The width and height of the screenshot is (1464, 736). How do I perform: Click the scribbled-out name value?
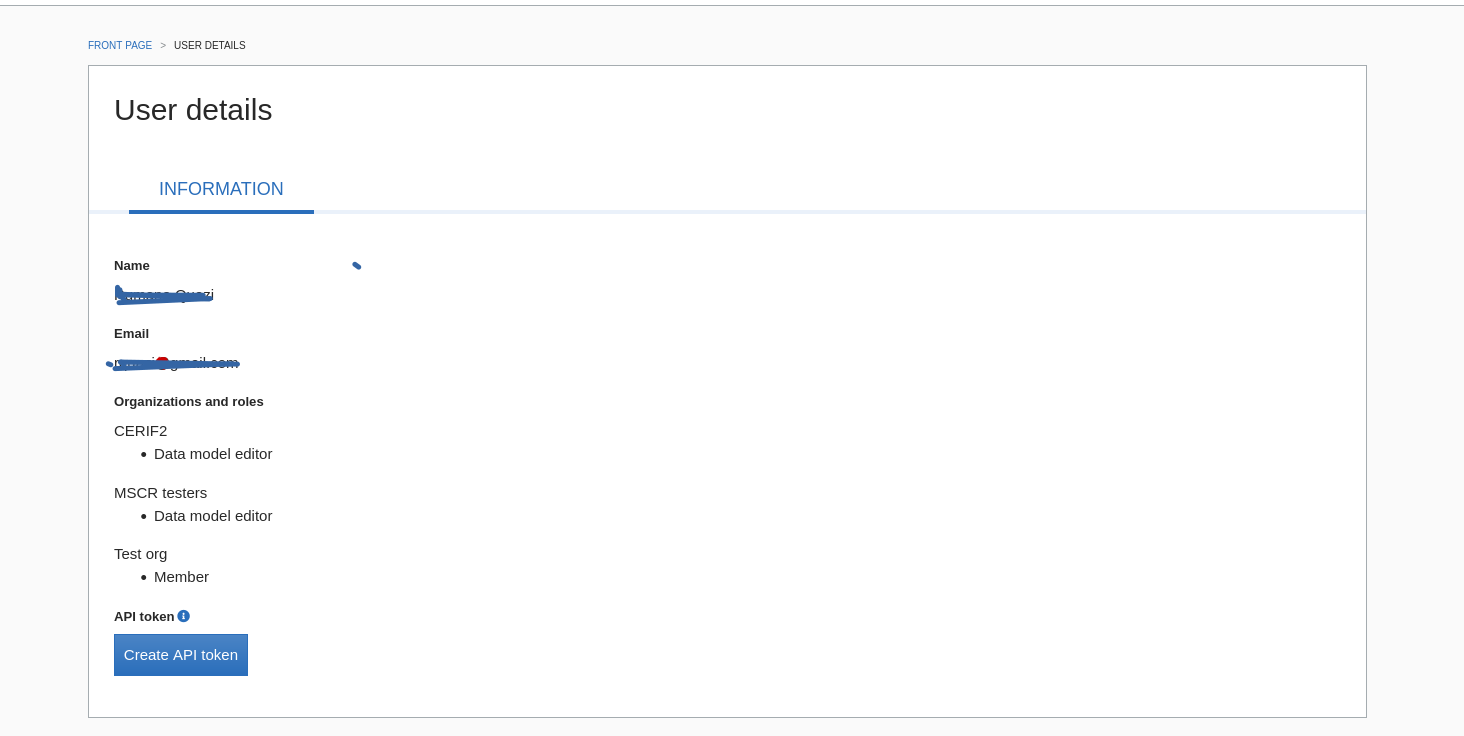pyautogui.click(x=164, y=295)
